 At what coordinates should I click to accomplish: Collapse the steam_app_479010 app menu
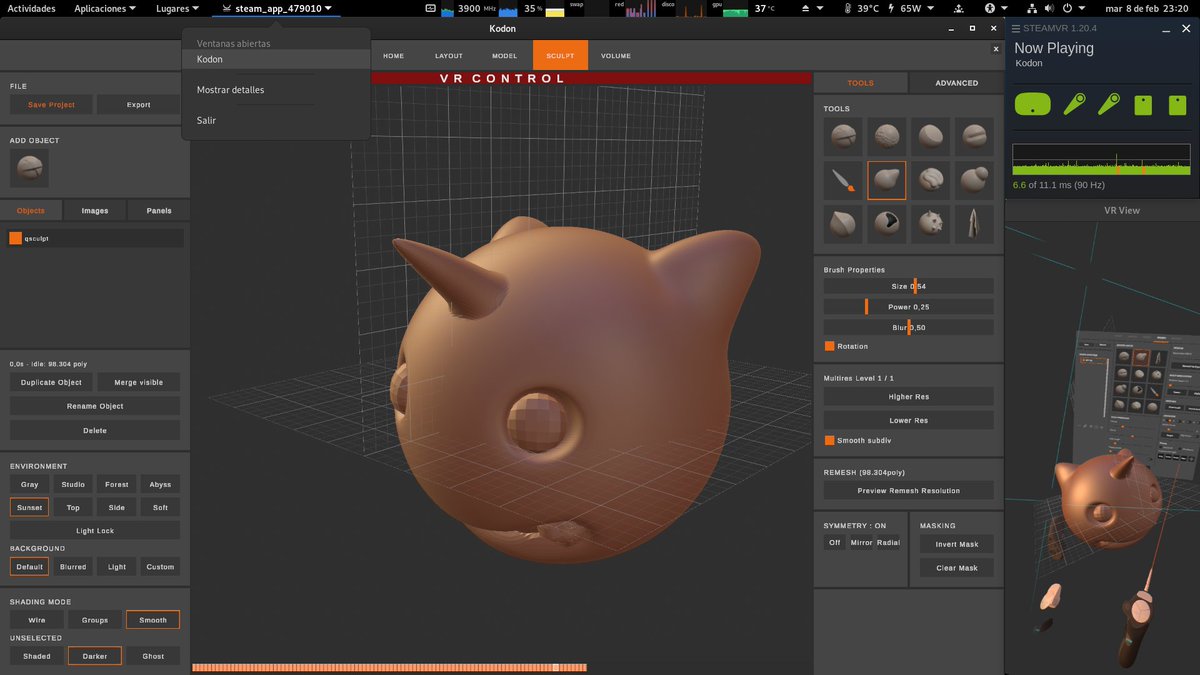[x=277, y=8]
